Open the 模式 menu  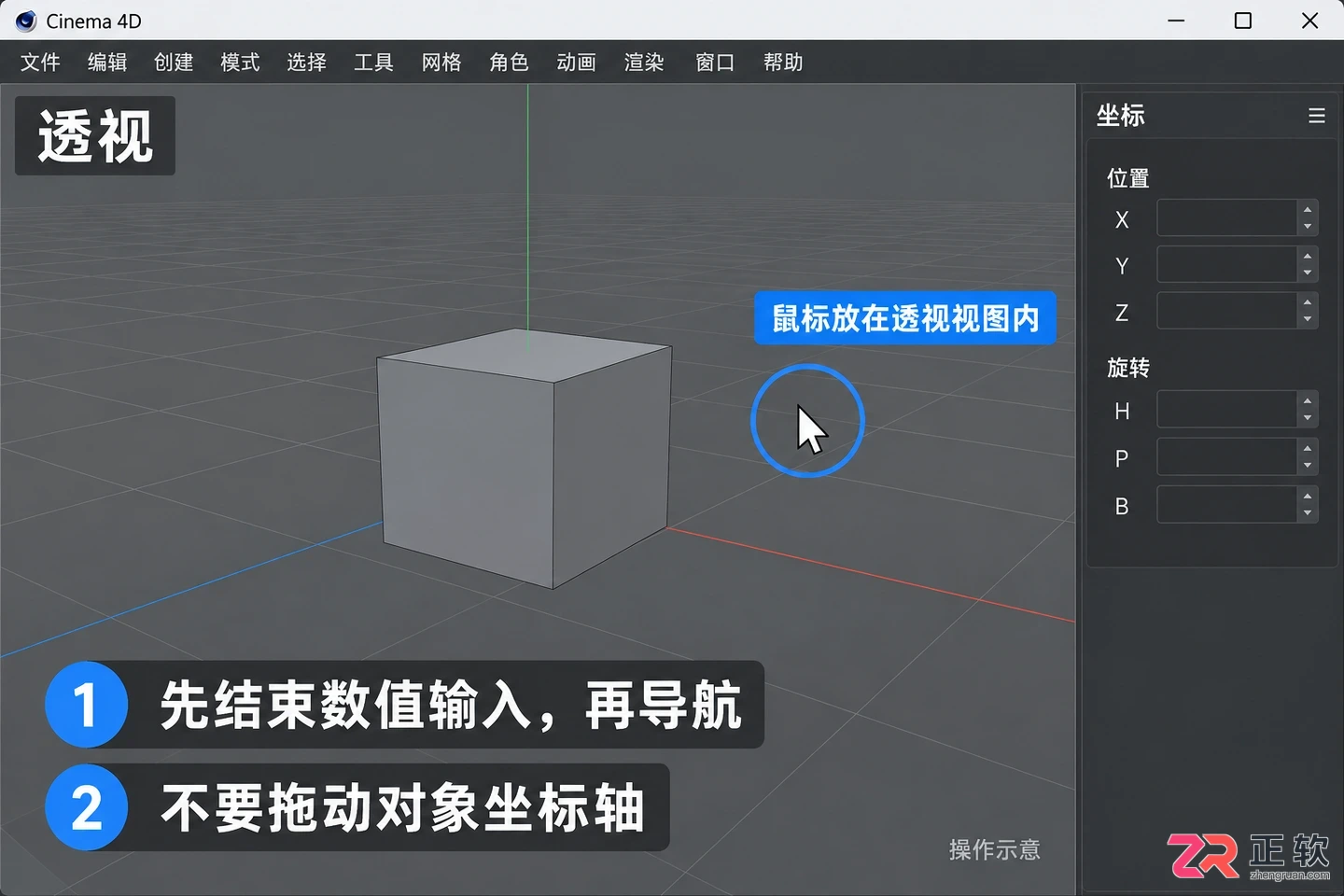[240, 63]
